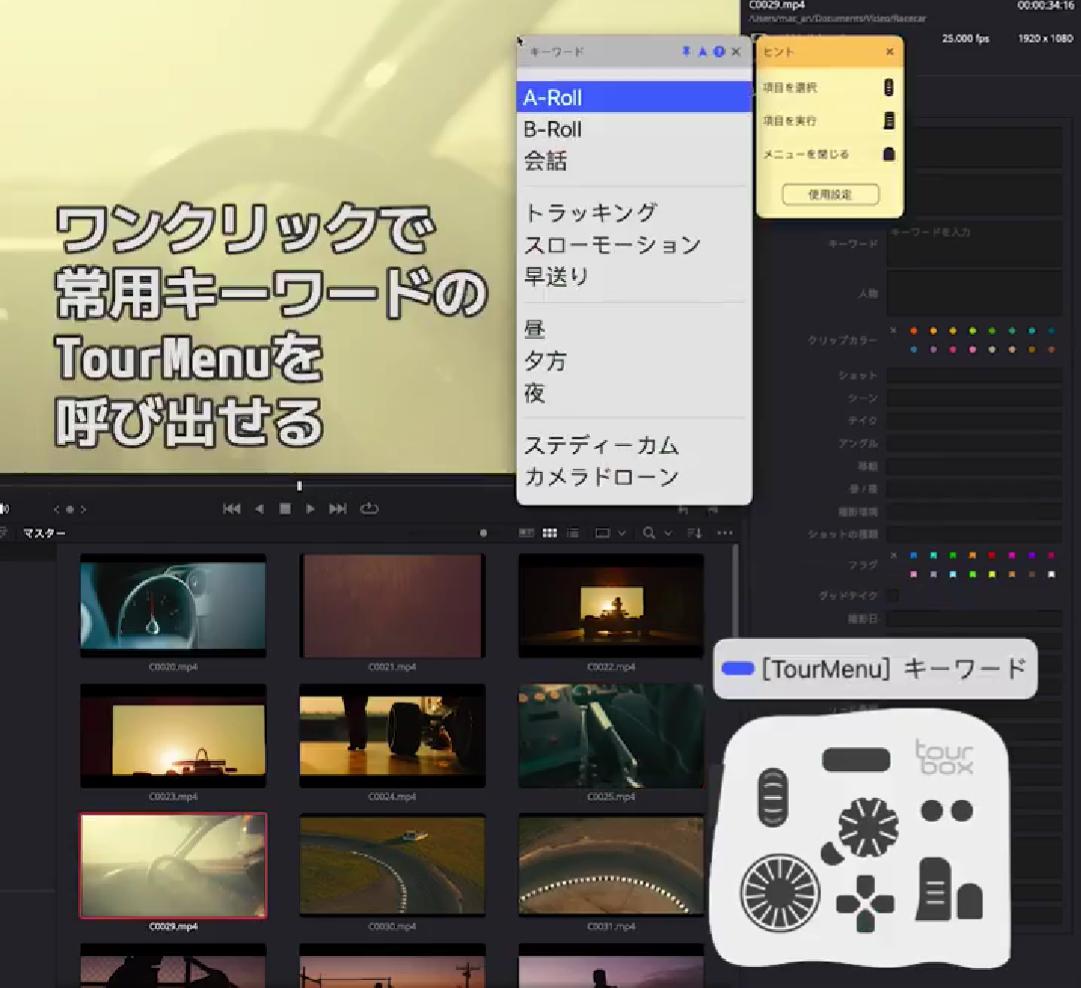Pin the キーワード TourMenu panel
1081x988 pixels.
(686, 52)
